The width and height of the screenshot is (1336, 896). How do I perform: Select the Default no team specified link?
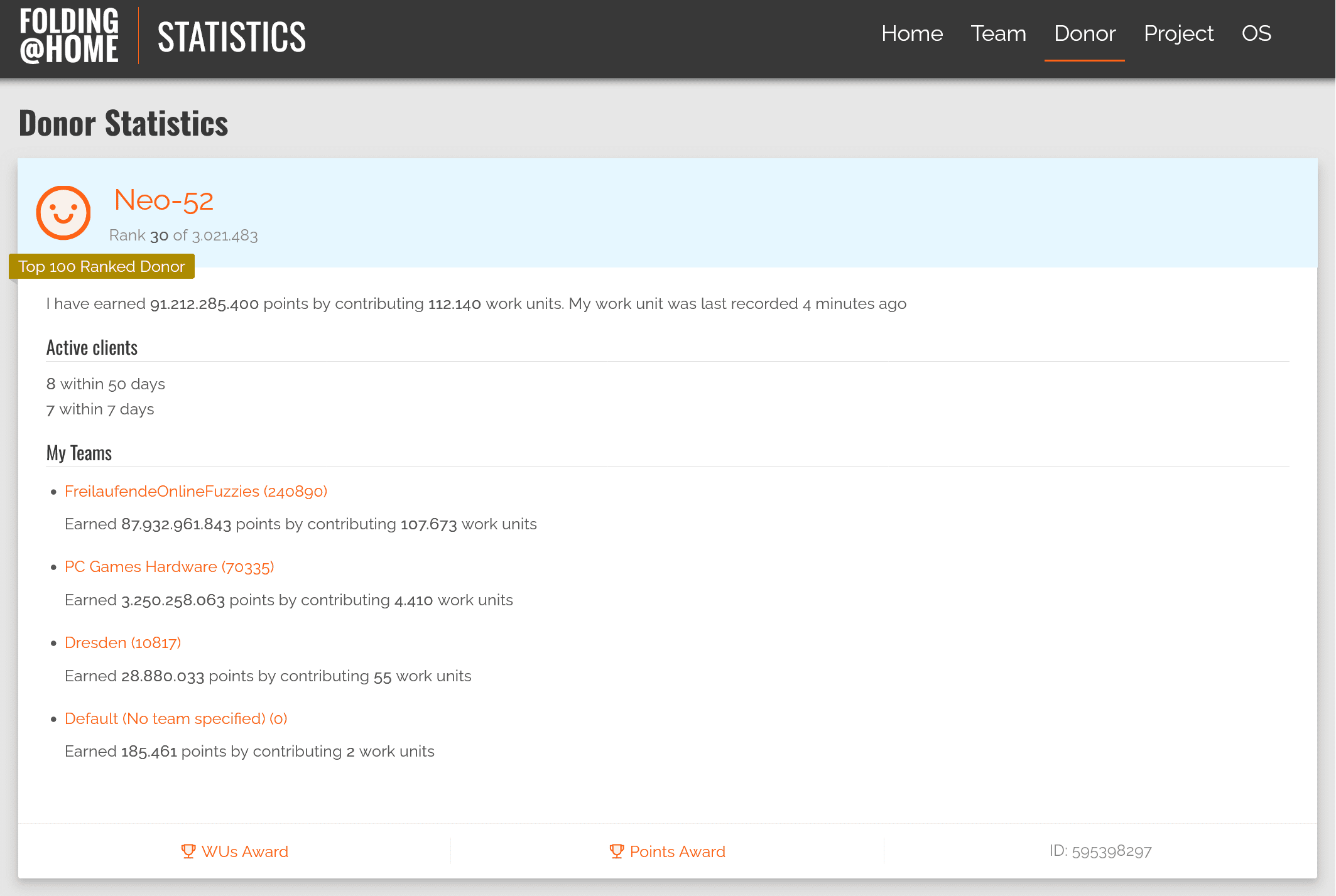[x=176, y=718]
